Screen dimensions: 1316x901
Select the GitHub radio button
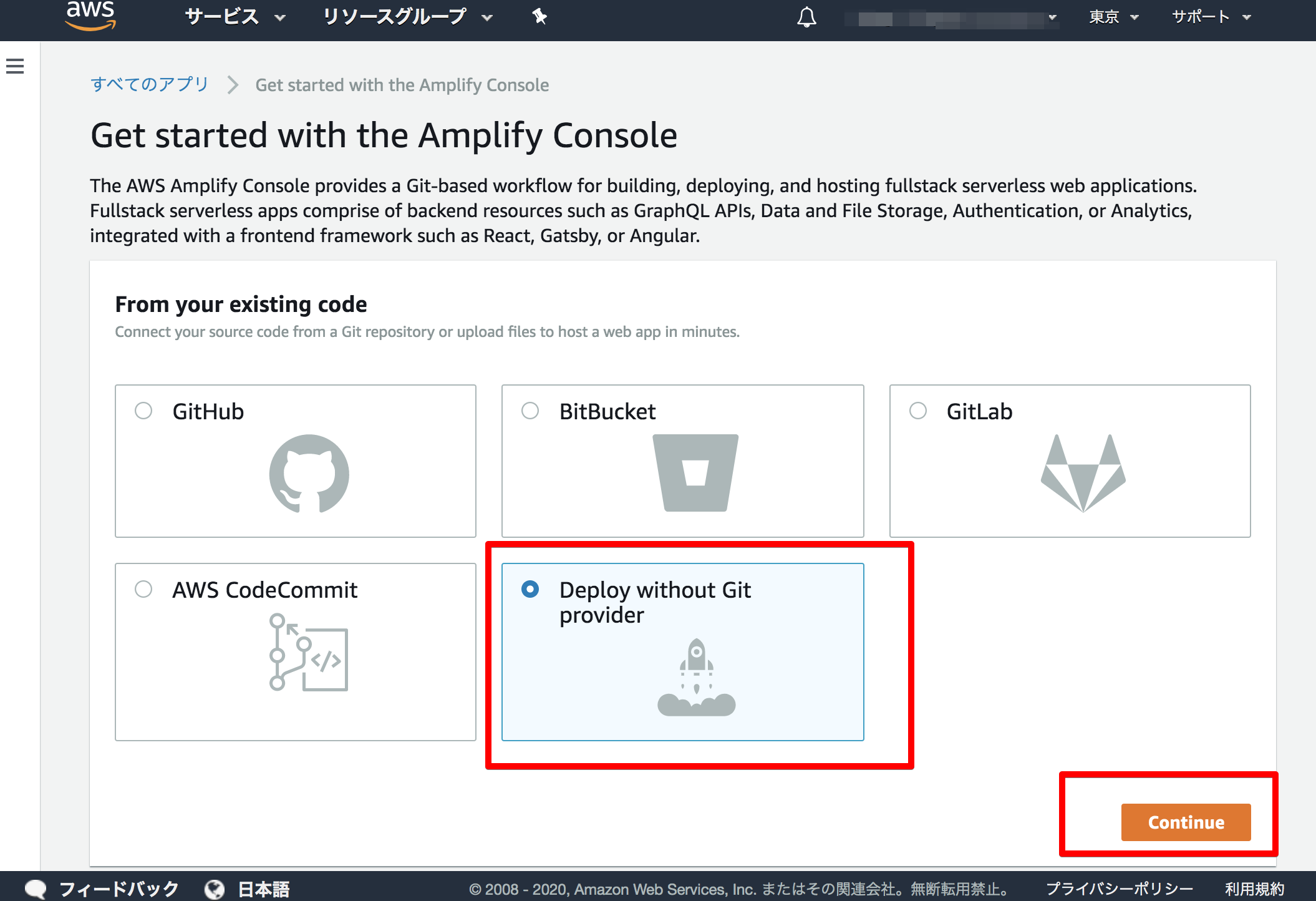[x=143, y=411]
